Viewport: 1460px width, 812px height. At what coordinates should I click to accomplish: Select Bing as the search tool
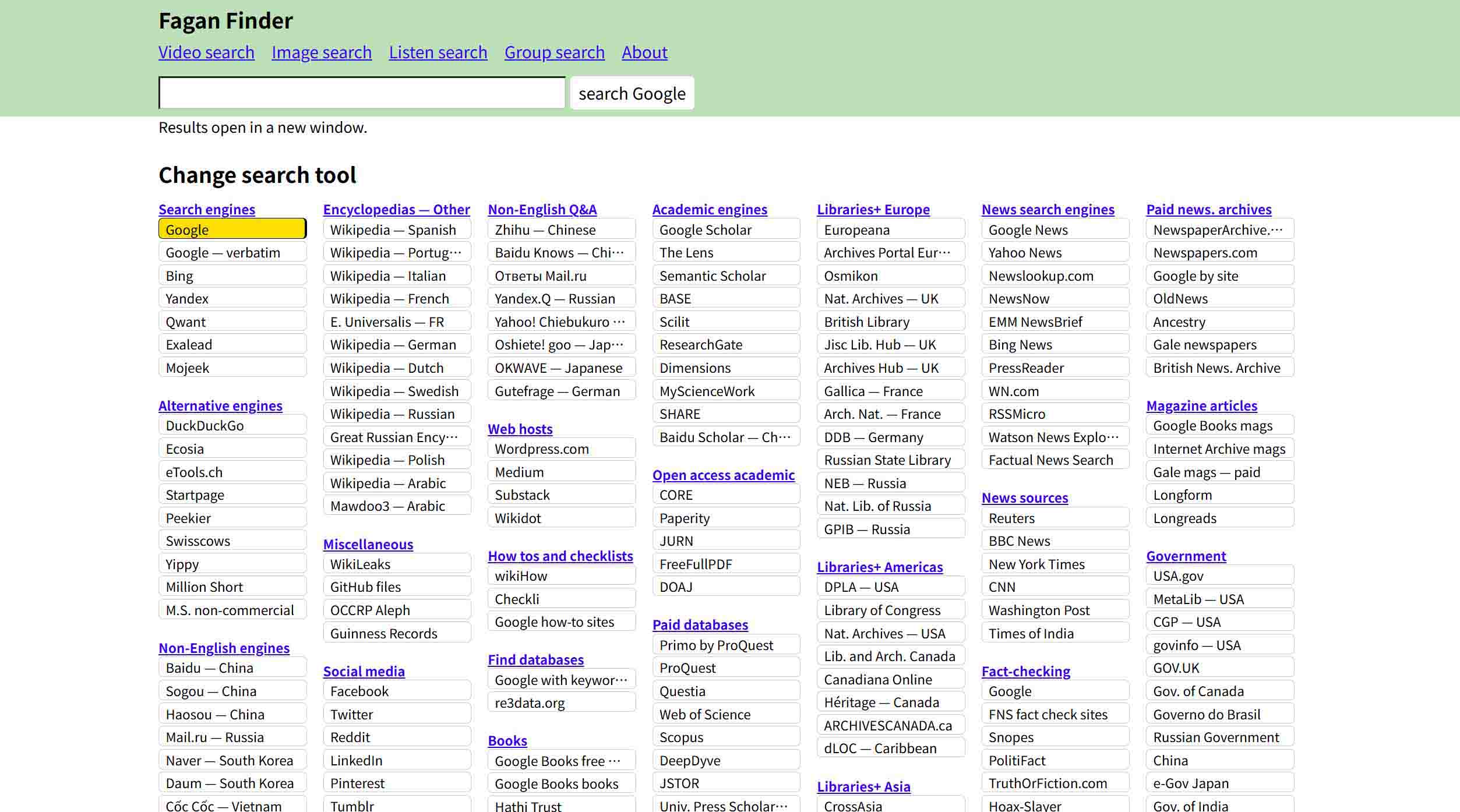[232, 276]
